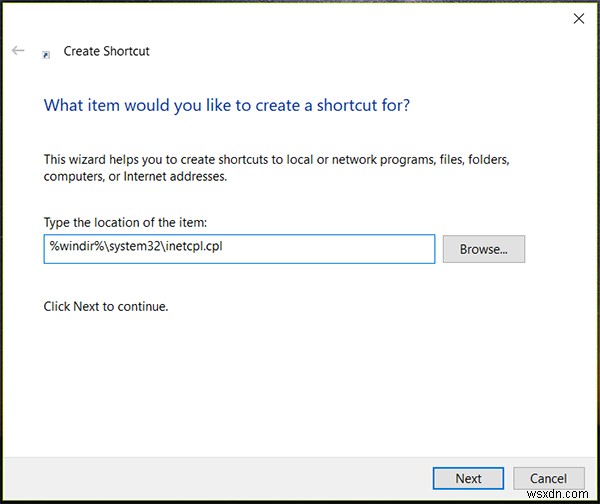This screenshot has width=600, height=504.
Task: Close the Create Shortcut dialog
Action: pos(579,18)
